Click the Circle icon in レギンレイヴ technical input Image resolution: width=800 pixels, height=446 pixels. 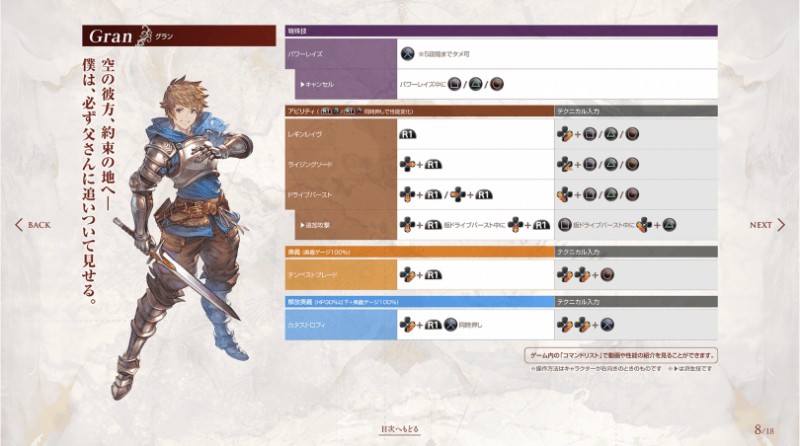(632, 134)
